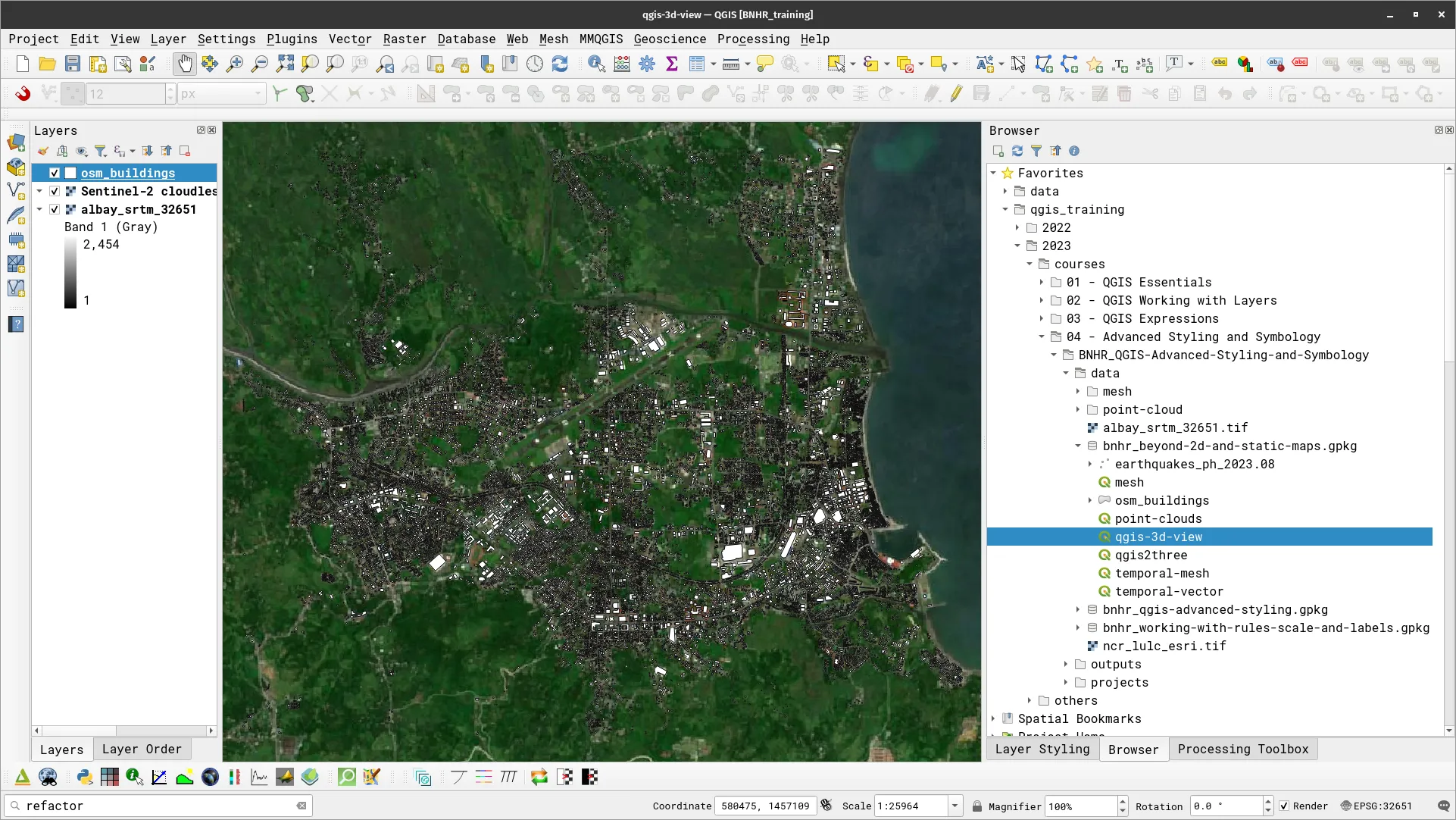The width and height of the screenshot is (1456, 820).
Task: Toggle the Render checkbox in status bar
Action: click(1283, 806)
